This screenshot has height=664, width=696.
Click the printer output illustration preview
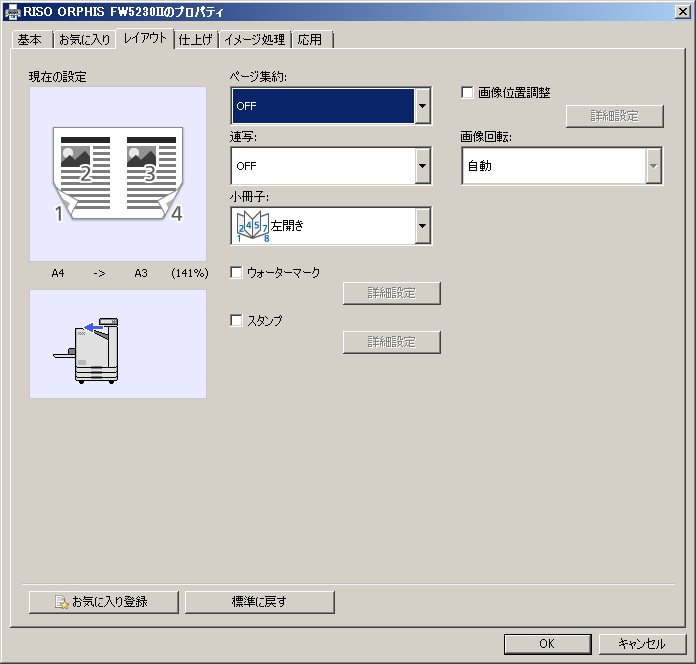click(x=118, y=344)
